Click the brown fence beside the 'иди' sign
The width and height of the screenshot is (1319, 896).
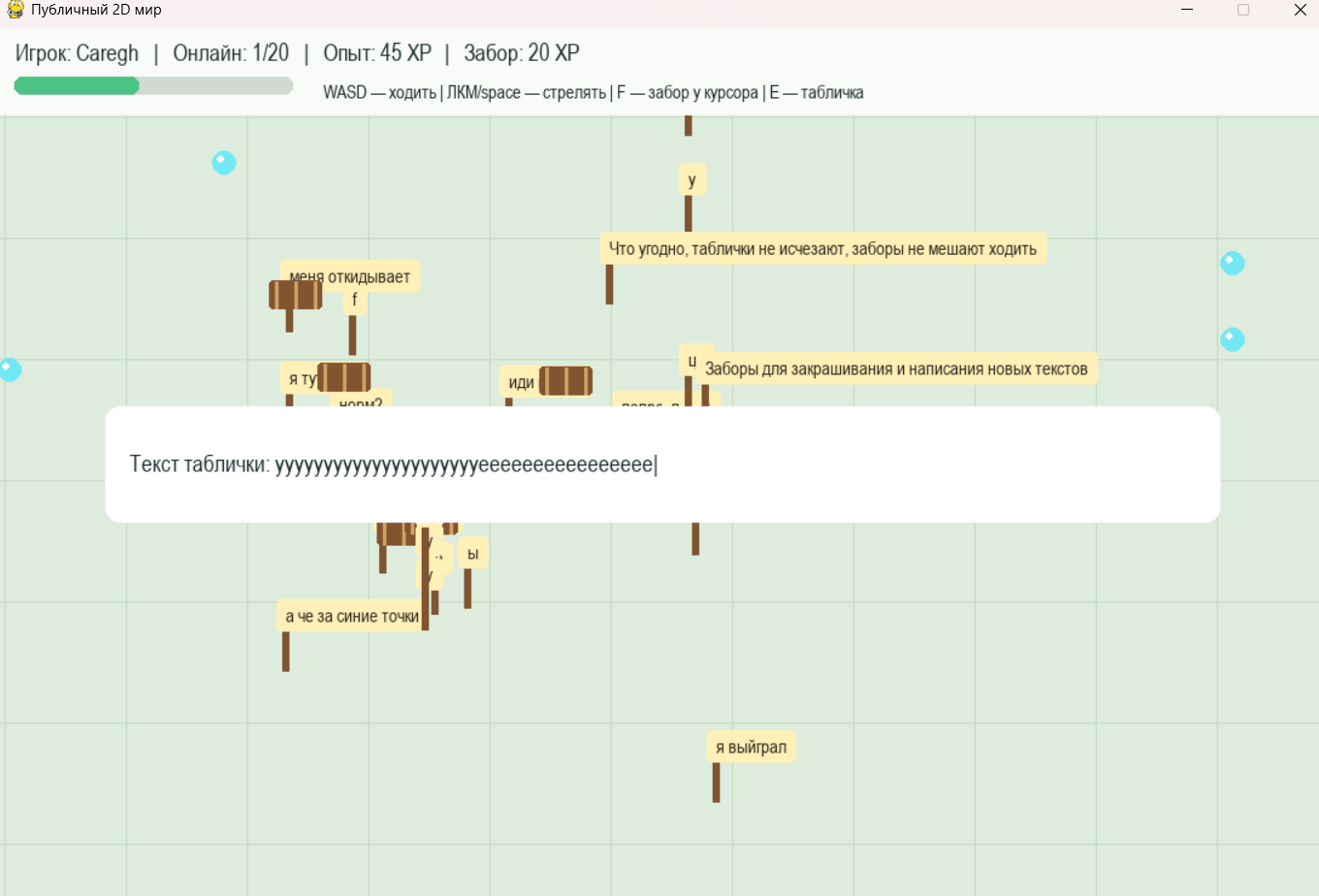click(x=565, y=381)
